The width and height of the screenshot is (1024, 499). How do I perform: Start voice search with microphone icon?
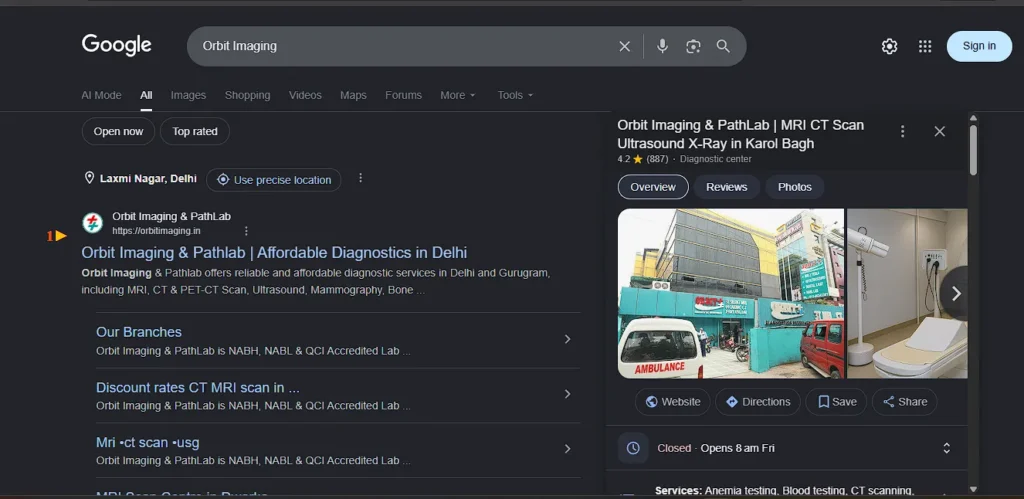[662, 46]
